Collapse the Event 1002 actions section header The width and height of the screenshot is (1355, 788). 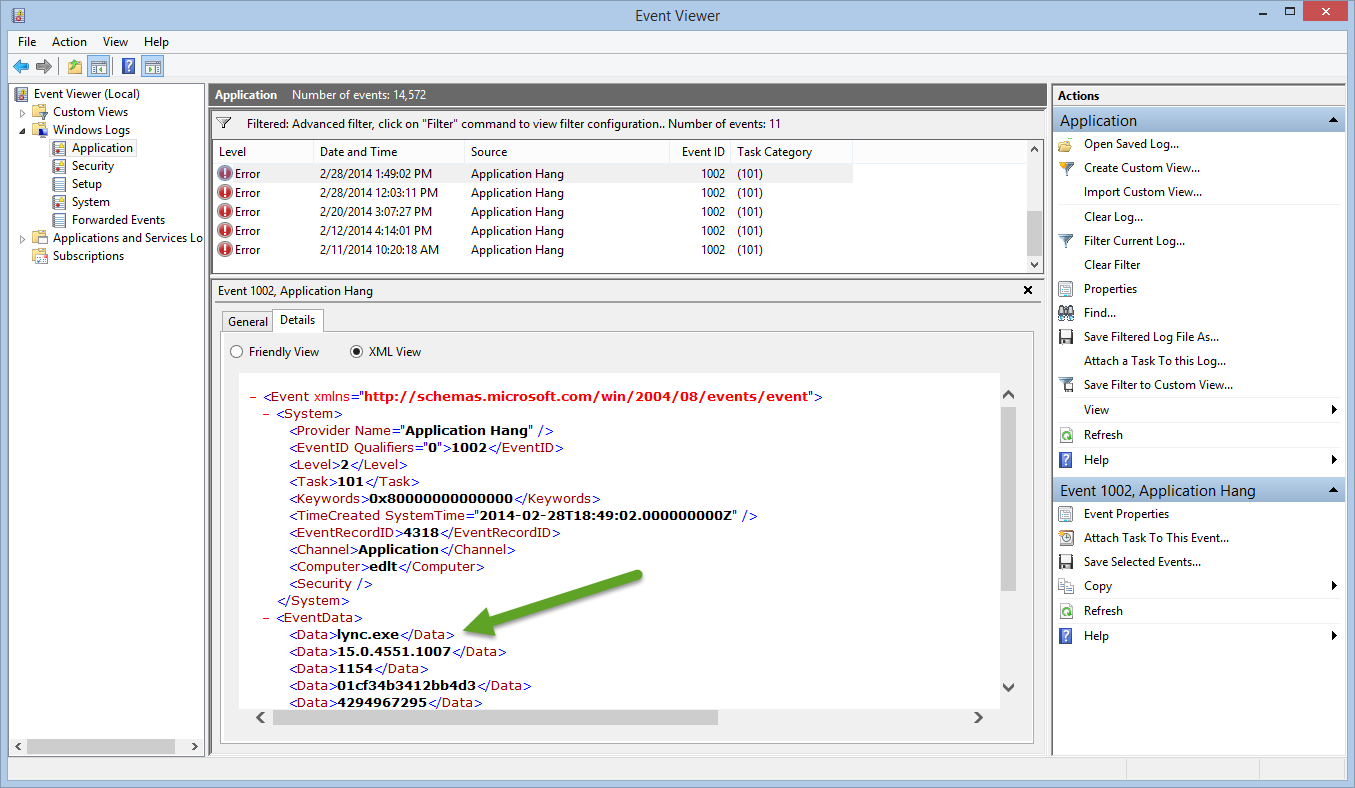click(x=1334, y=491)
